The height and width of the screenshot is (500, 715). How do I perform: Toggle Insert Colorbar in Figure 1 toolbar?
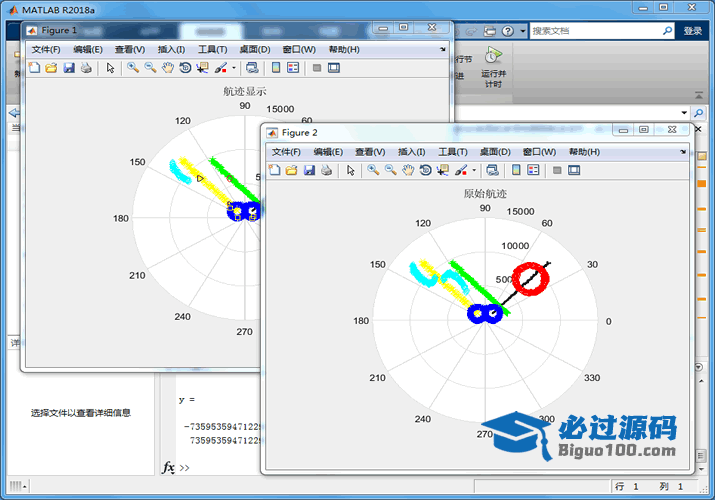275,68
